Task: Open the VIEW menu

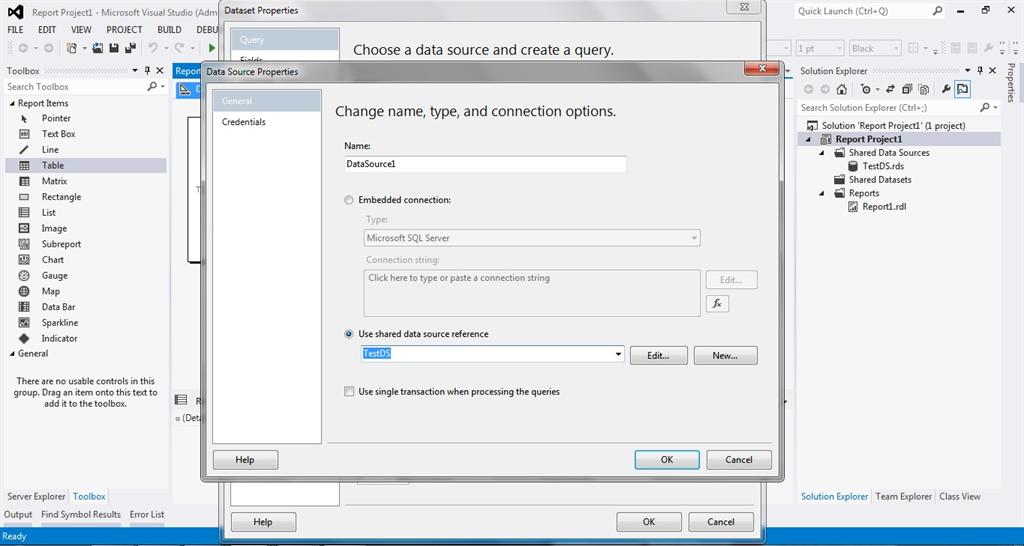Action: (x=81, y=30)
